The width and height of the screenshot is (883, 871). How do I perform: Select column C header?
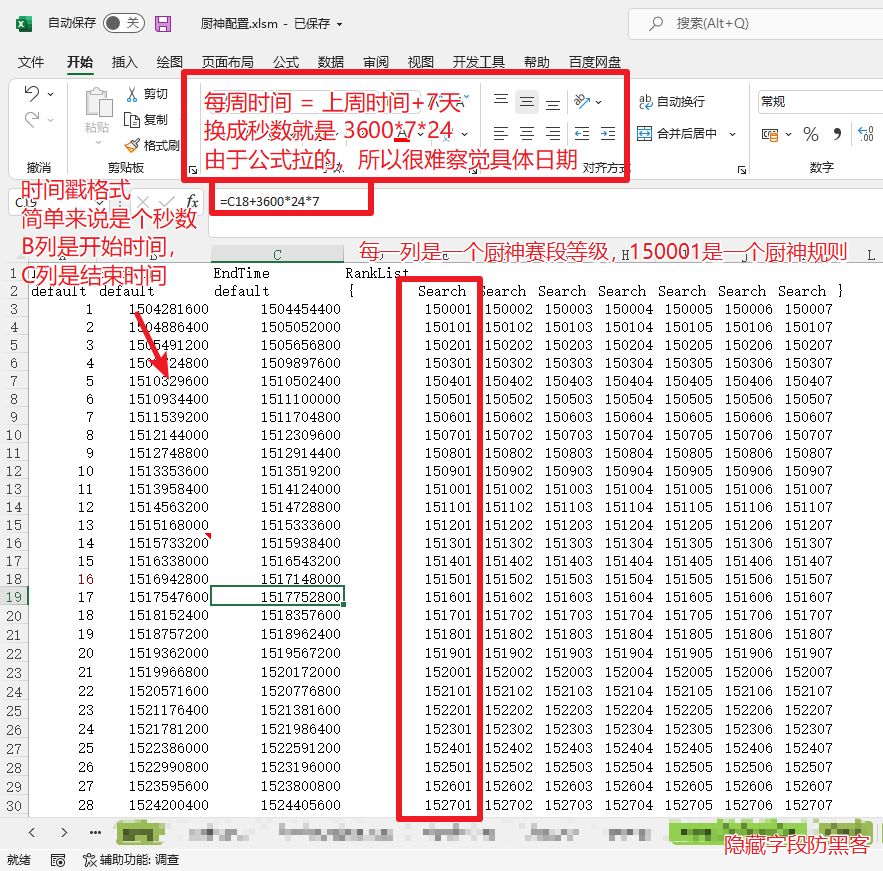pos(278,254)
